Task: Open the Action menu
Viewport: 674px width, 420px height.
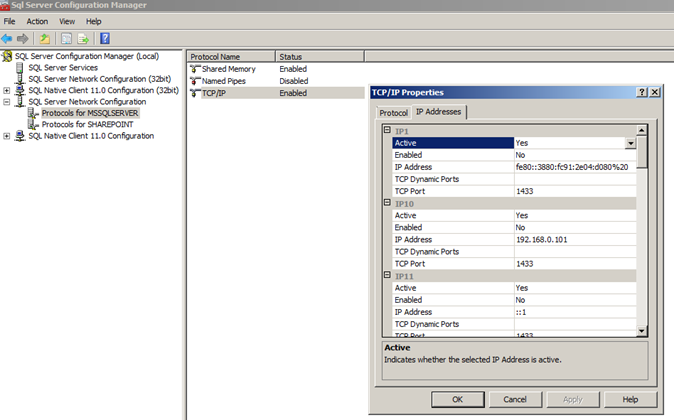Action: pyautogui.click(x=37, y=21)
